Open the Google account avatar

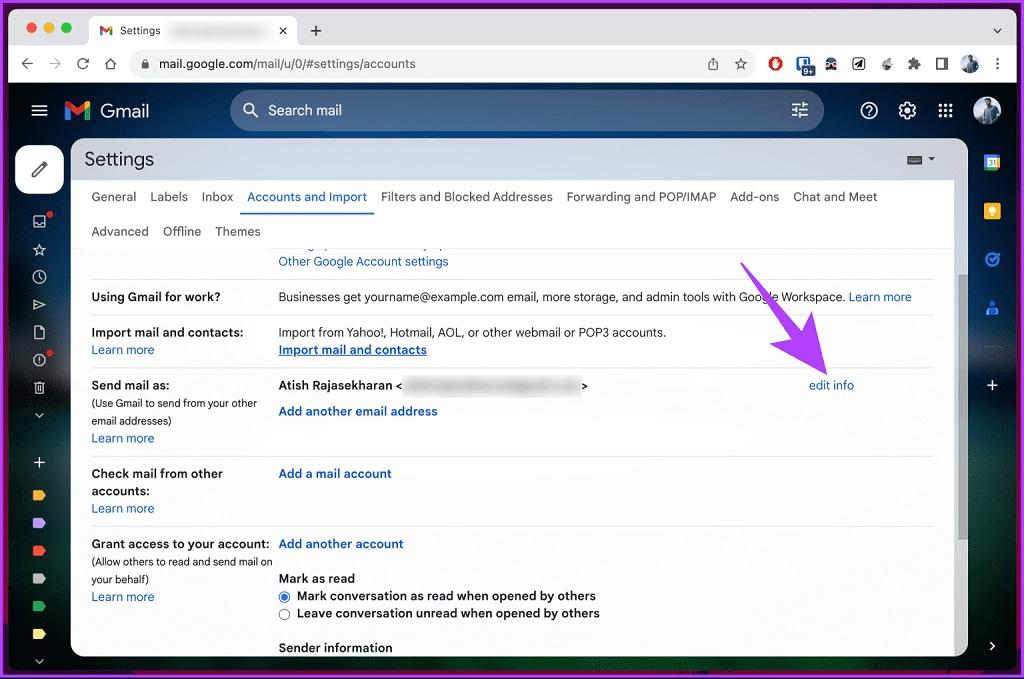click(986, 110)
